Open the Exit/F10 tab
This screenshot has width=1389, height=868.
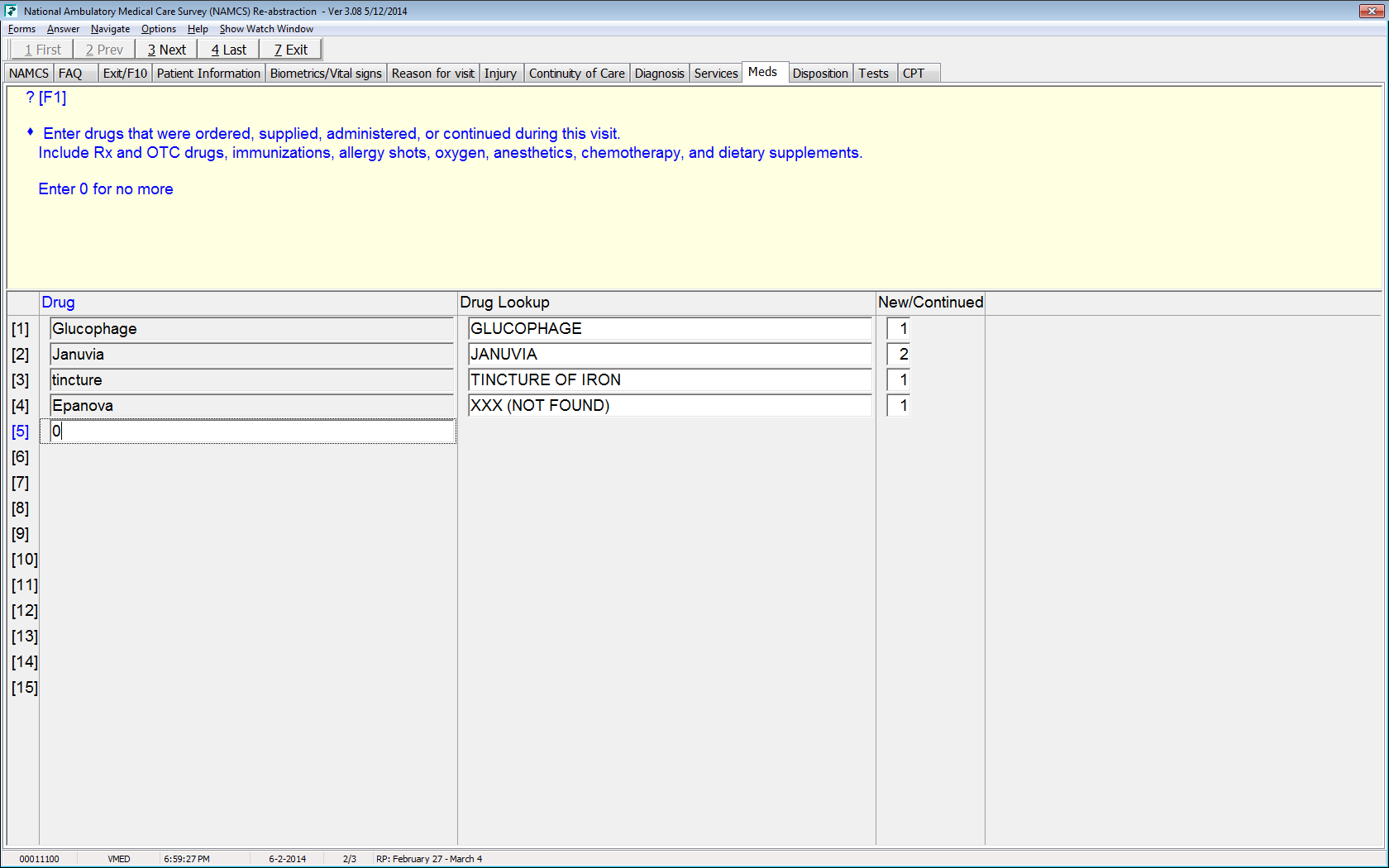[x=125, y=74]
